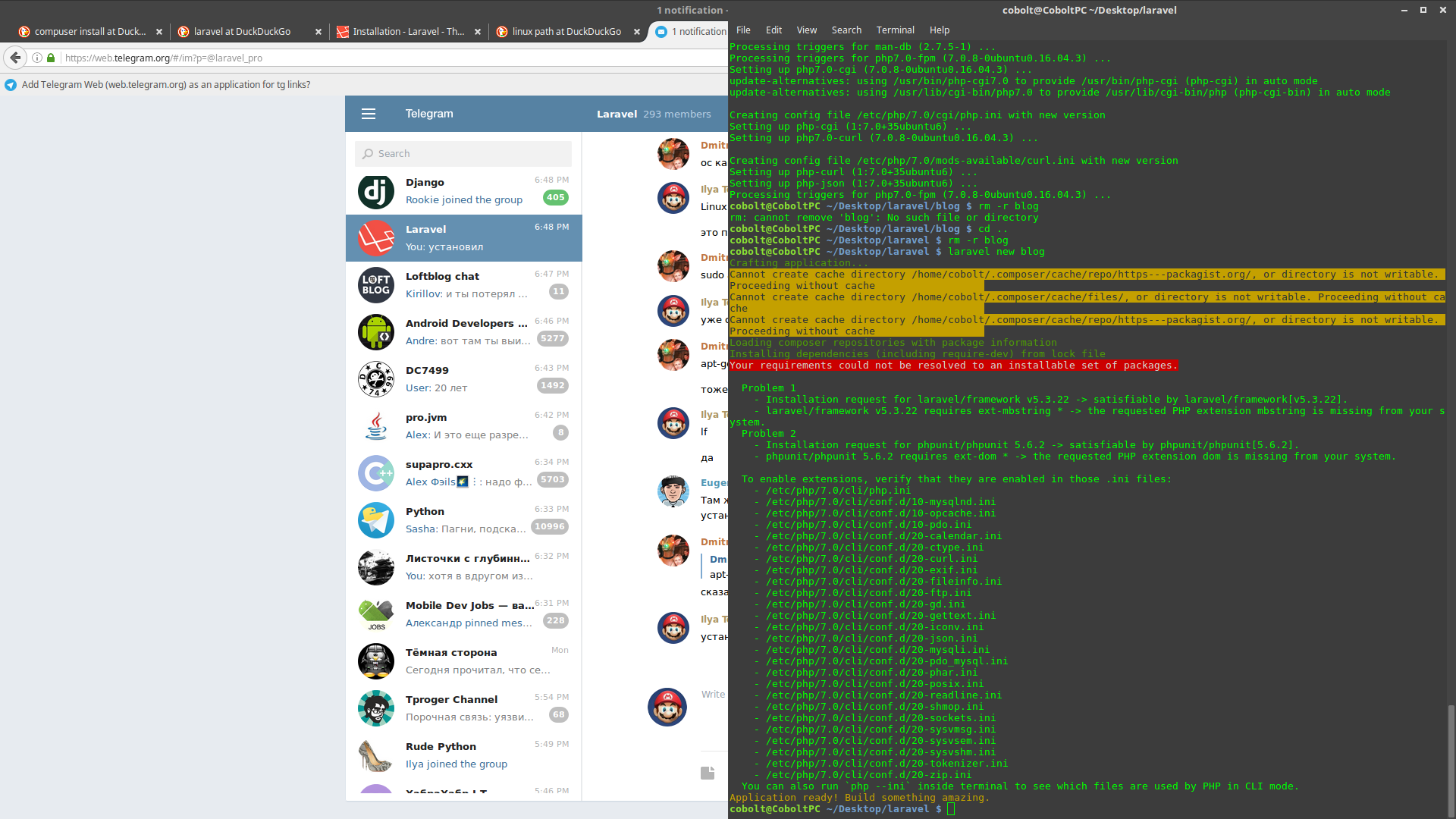Click the browser URL address field
Image resolution: width=1456 pixels, height=819 pixels.
point(379,58)
